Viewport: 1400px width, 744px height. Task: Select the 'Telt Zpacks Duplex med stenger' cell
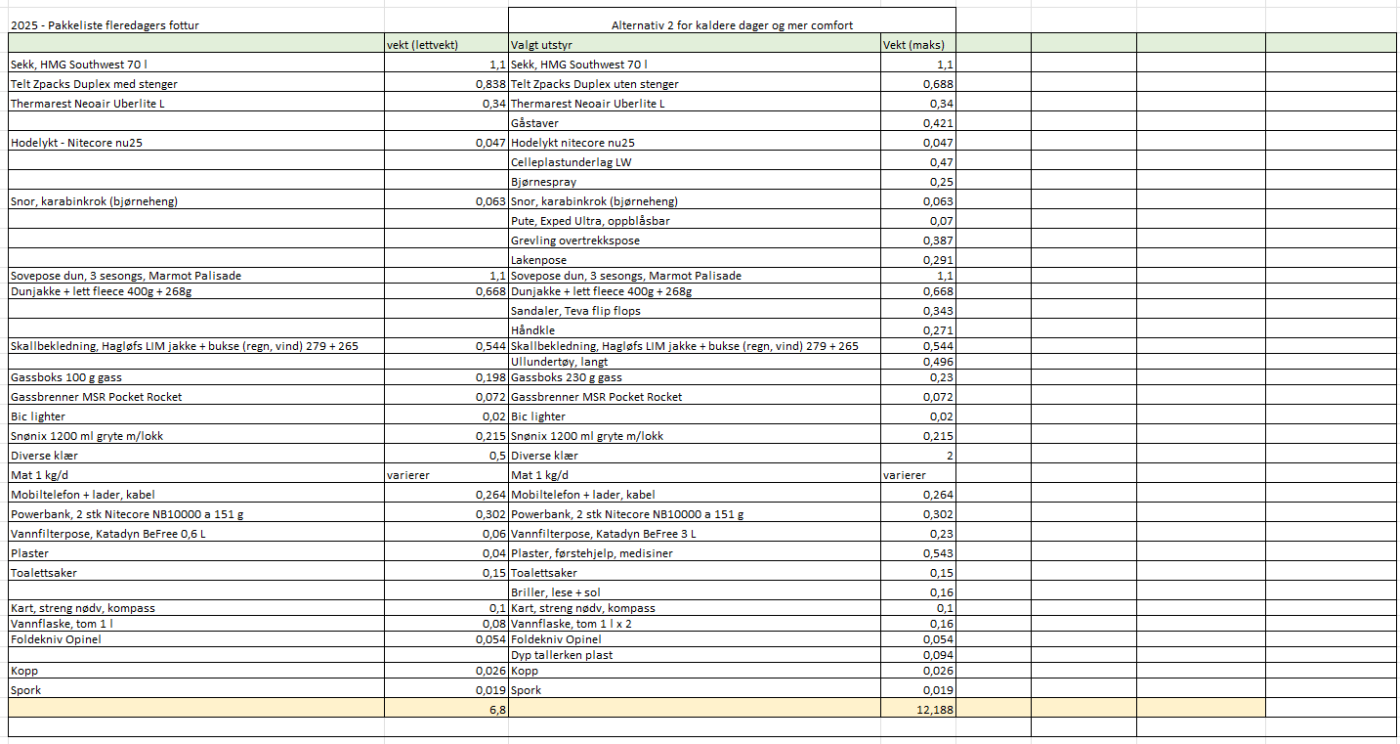196,84
